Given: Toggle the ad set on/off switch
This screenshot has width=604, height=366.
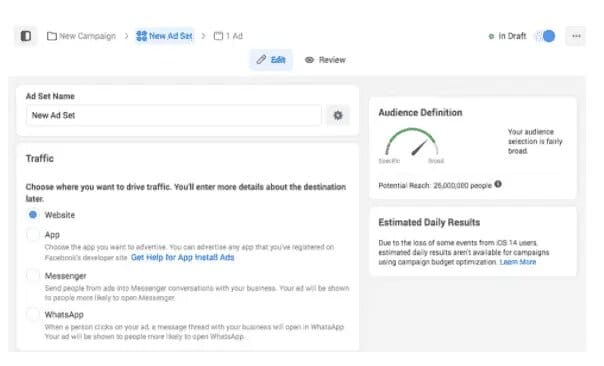Looking at the screenshot, I should 546,36.
